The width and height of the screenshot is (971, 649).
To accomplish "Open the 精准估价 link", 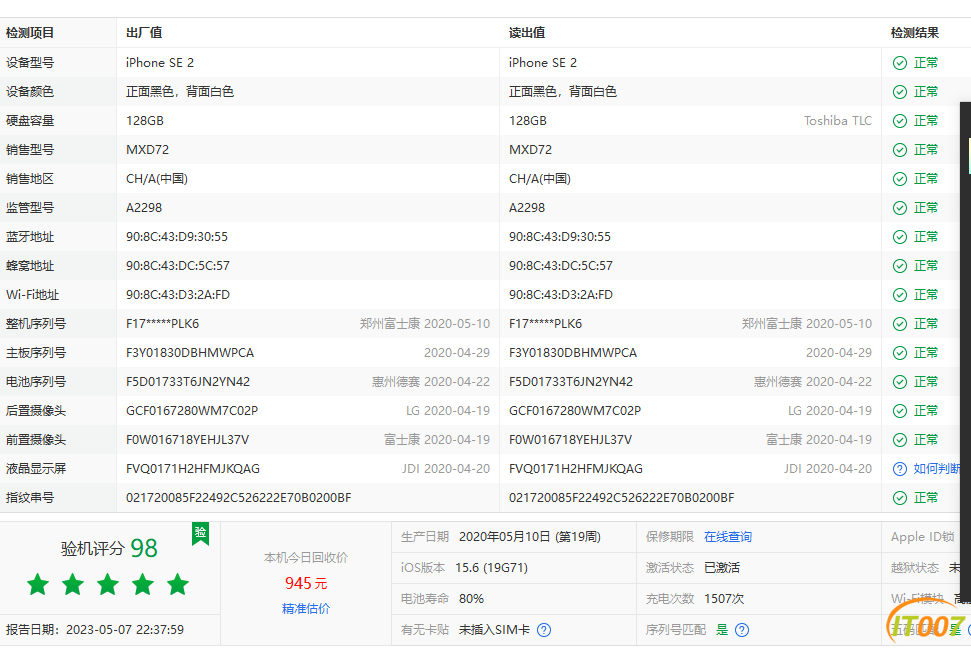I will click(306, 609).
